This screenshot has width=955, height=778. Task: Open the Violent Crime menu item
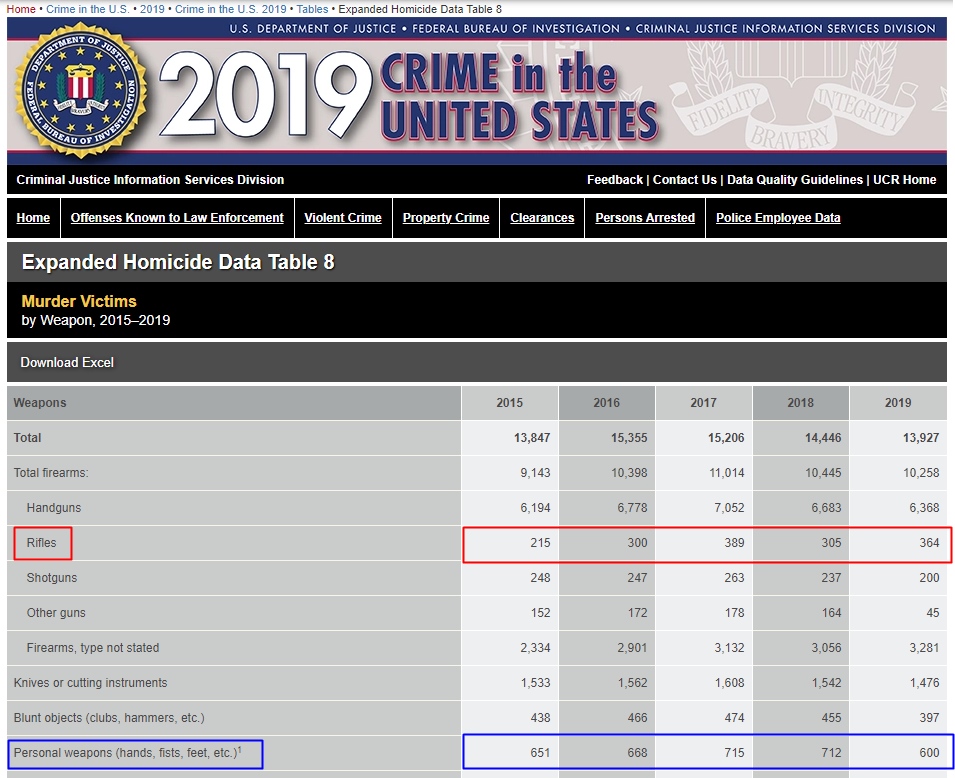click(343, 217)
